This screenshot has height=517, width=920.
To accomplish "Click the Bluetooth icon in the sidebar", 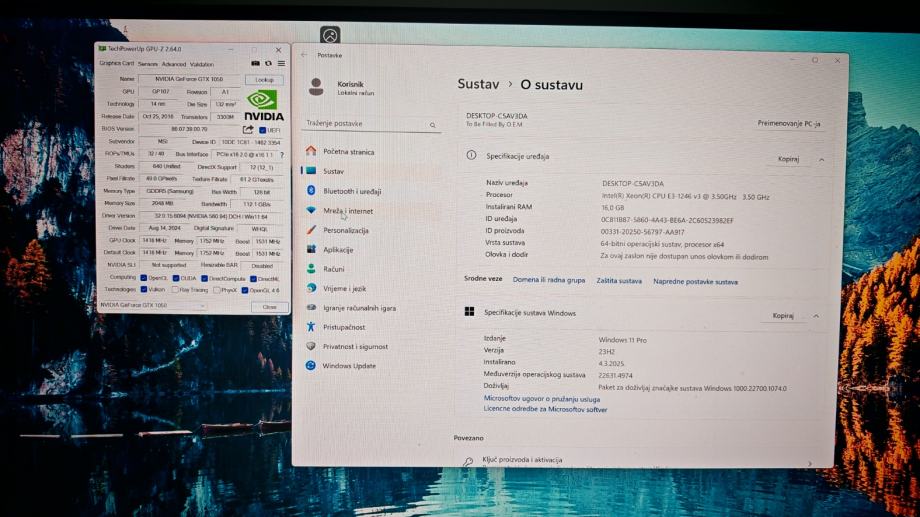I will click(311, 190).
